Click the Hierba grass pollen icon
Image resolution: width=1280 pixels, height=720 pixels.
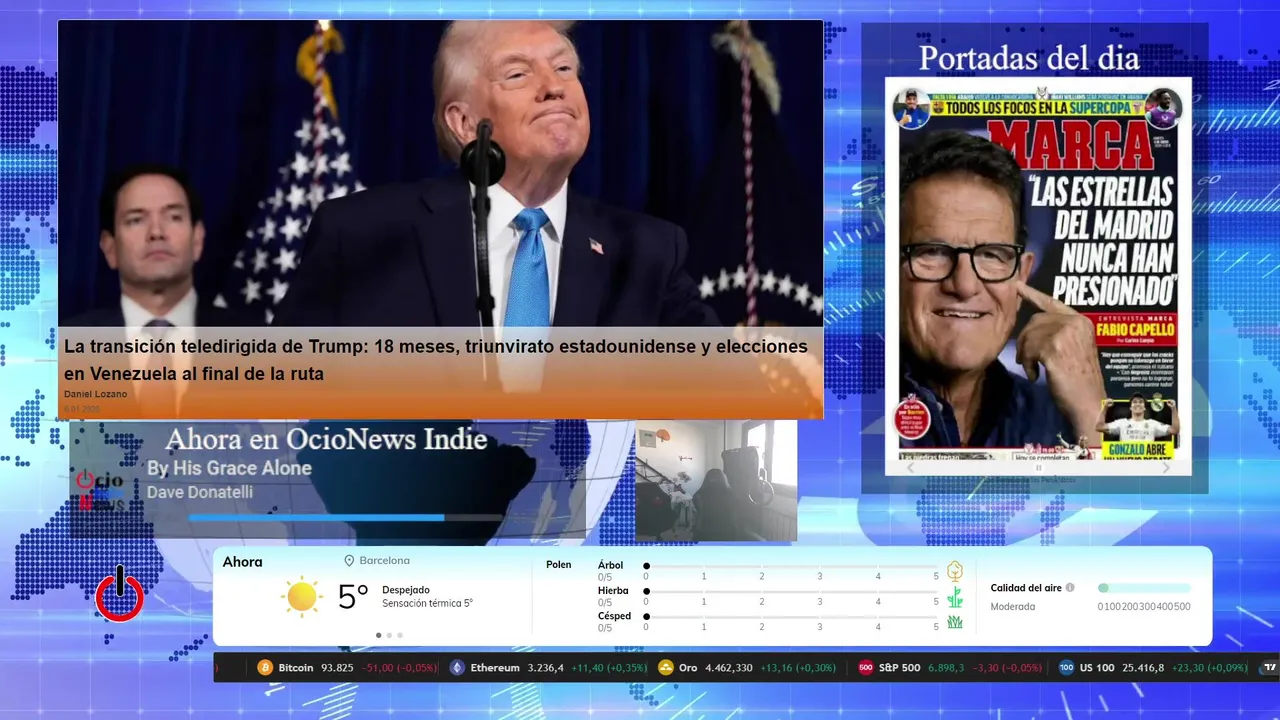coord(955,597)
